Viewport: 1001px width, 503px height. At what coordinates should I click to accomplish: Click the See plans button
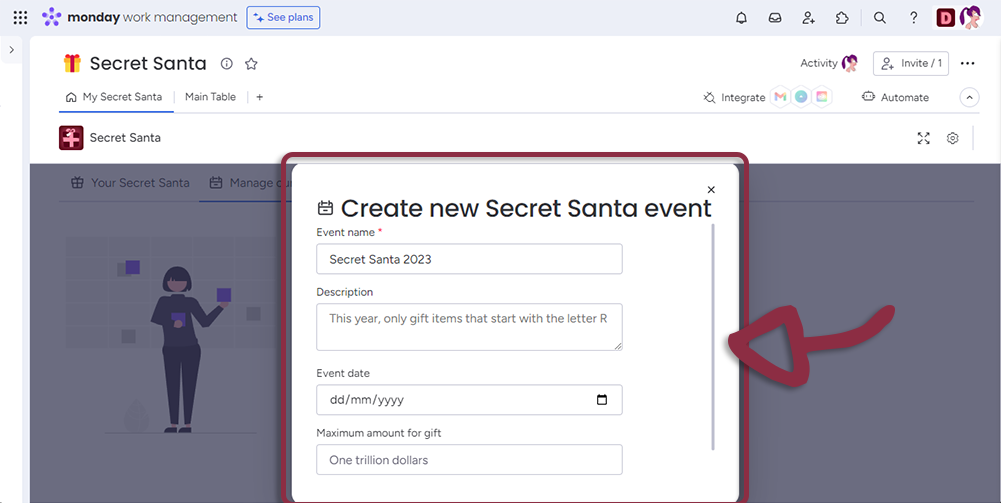pyautogui.click(x=283, y=18)
